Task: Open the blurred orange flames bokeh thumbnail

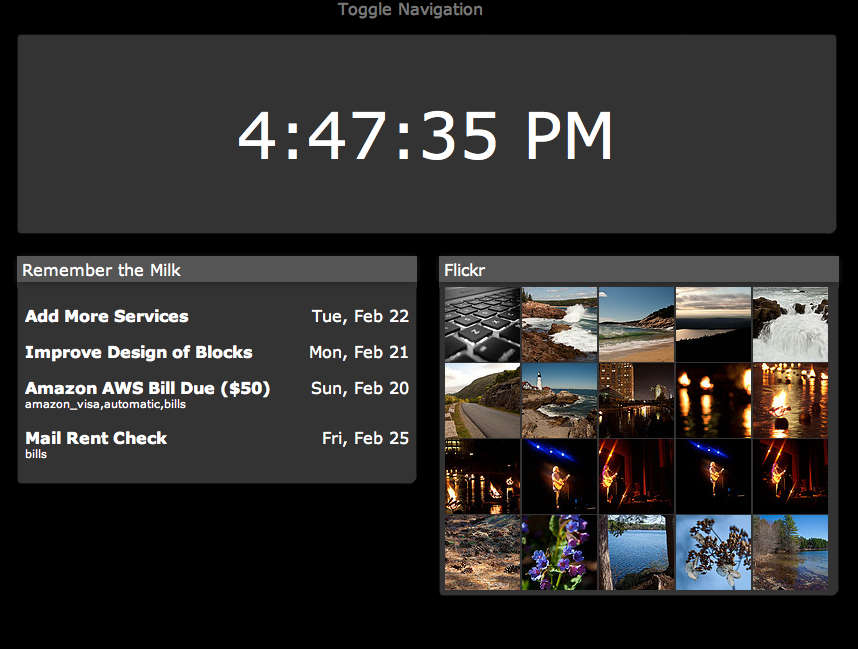Action: [714, 401]
